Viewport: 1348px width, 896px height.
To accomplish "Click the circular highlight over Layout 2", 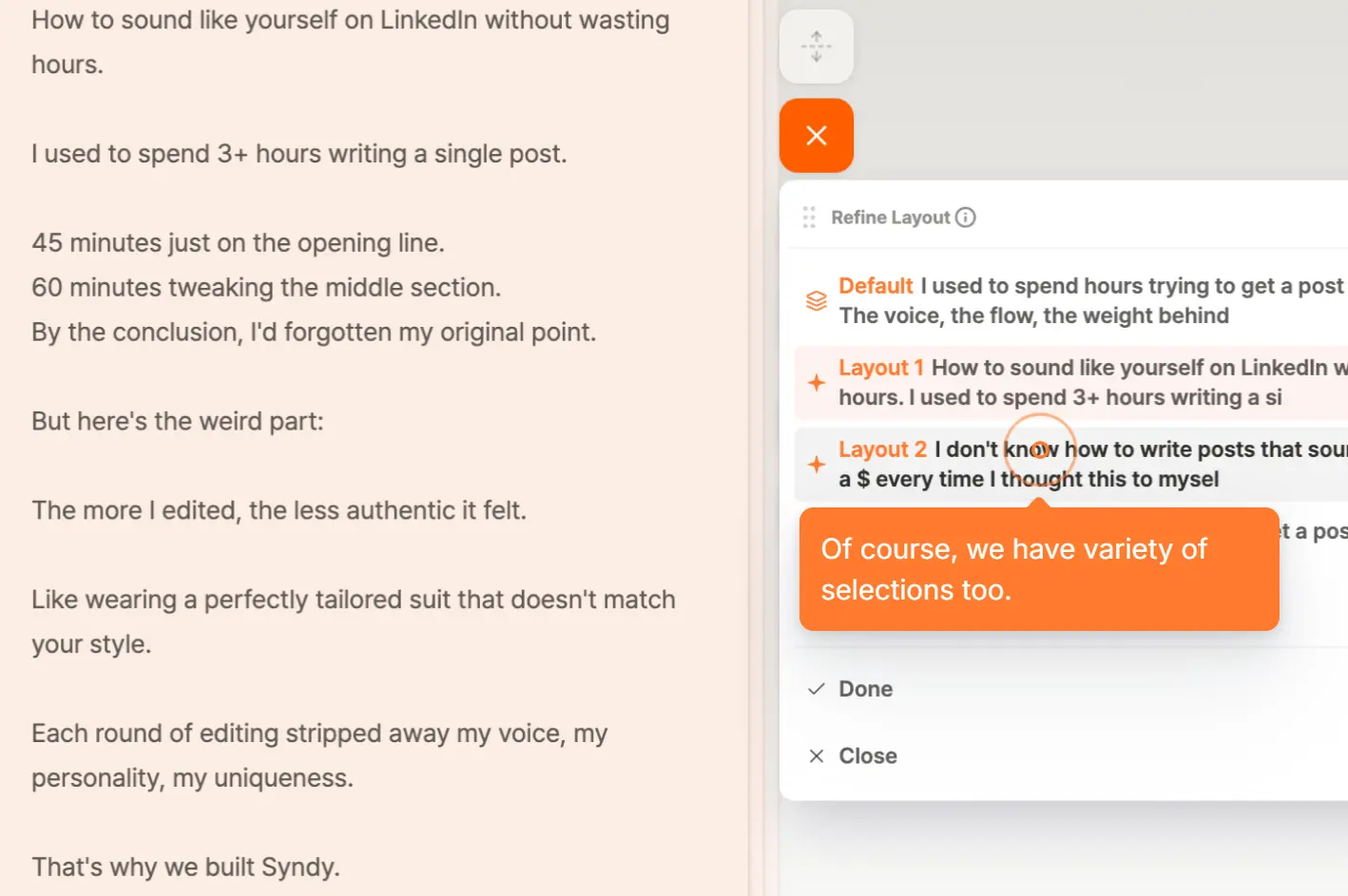I will pyautogui.click(x=1039, y=449).
